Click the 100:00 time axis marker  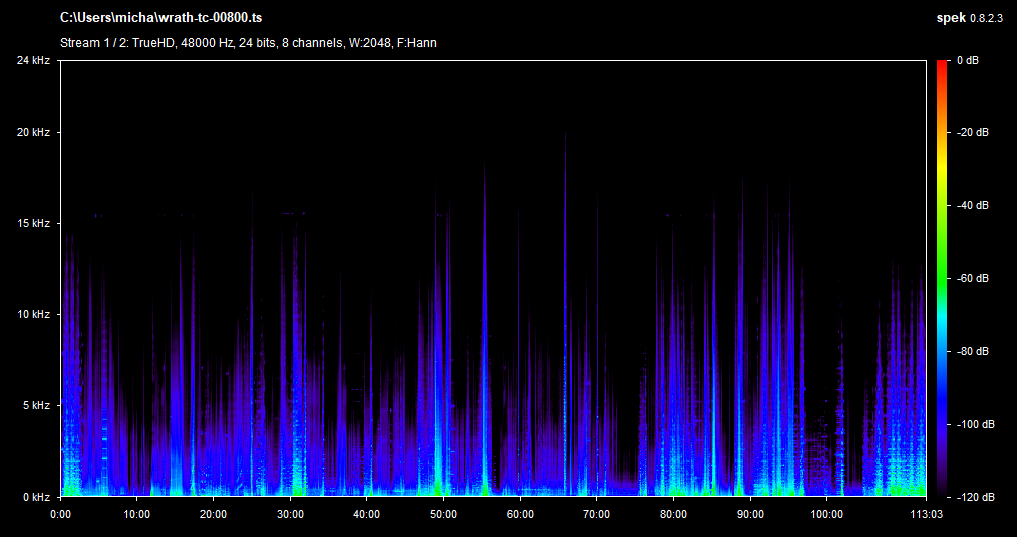click(826, 514)
